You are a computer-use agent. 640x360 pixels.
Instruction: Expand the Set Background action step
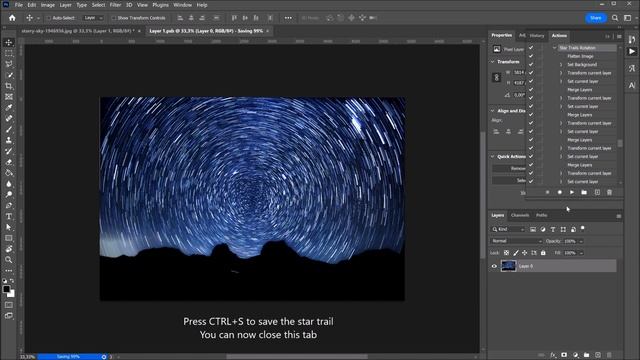click(561, 64)
